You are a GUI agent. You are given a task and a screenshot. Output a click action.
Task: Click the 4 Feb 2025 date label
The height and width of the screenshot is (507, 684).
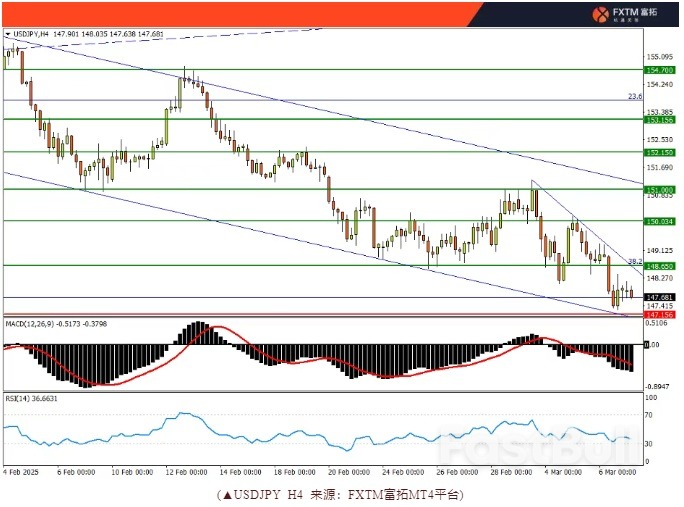(x=22, y=472)
